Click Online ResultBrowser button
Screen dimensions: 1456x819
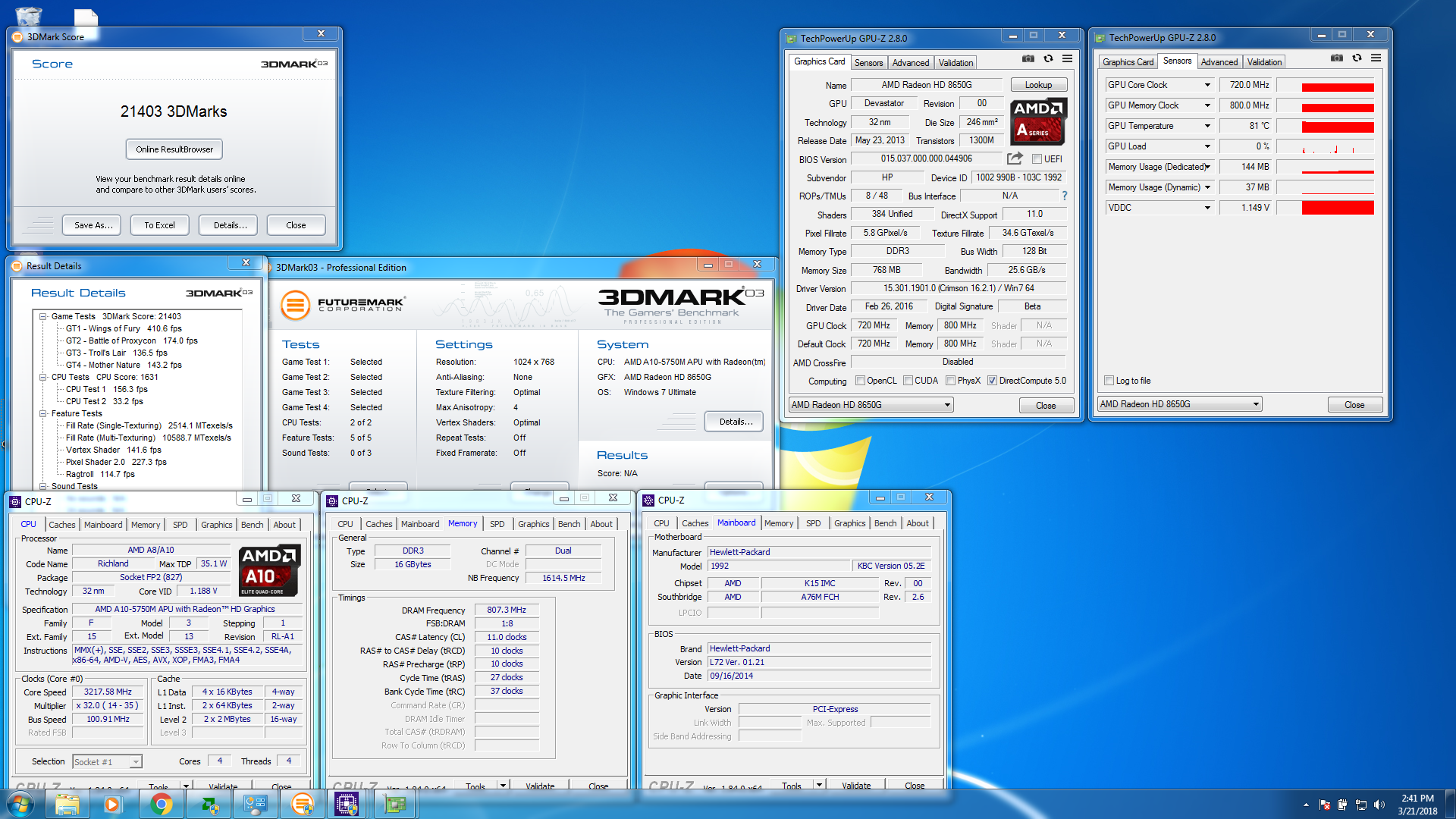(174, 149)
